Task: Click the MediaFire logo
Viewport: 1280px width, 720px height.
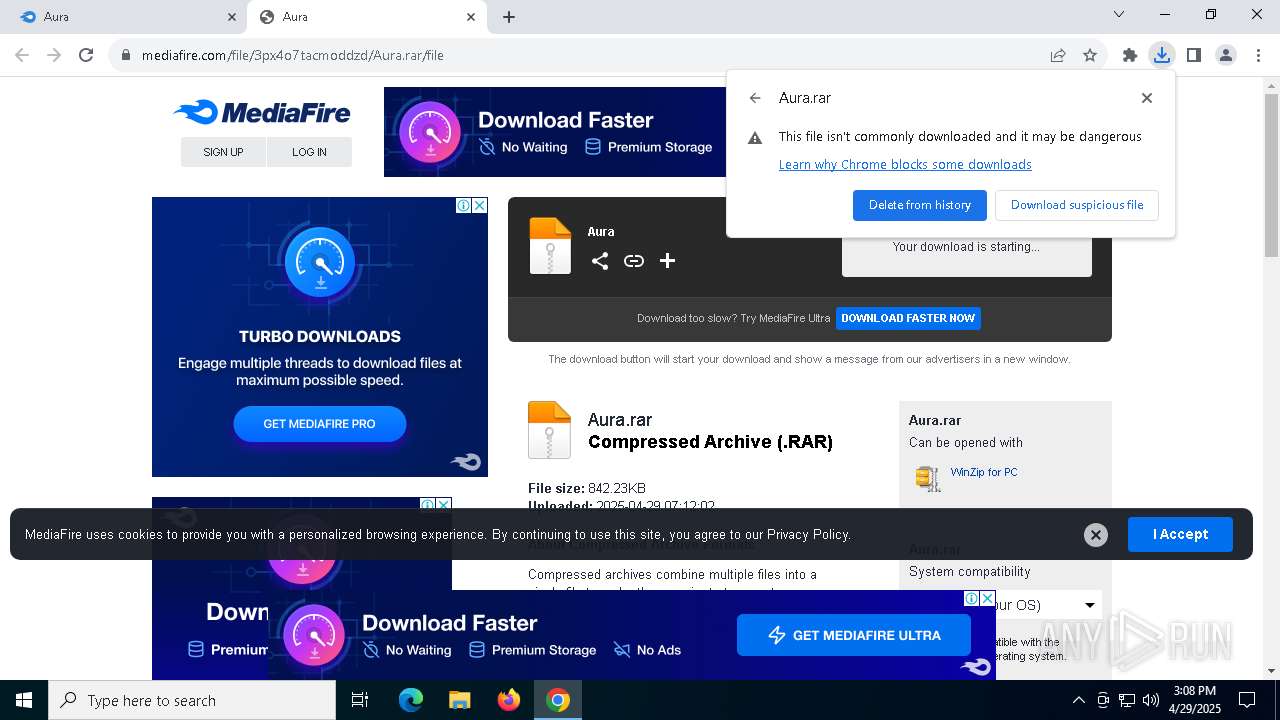Action: [x=262, y=112]
